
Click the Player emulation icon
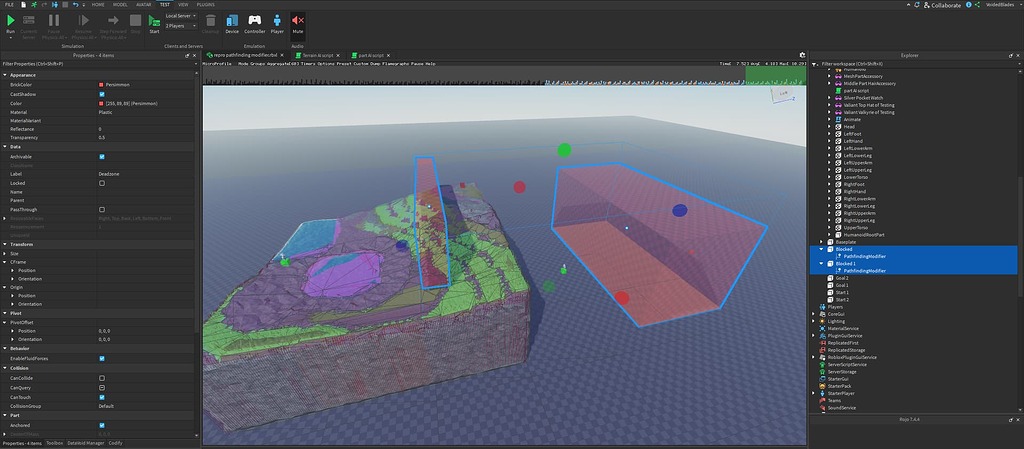click(x=277, y=21)
